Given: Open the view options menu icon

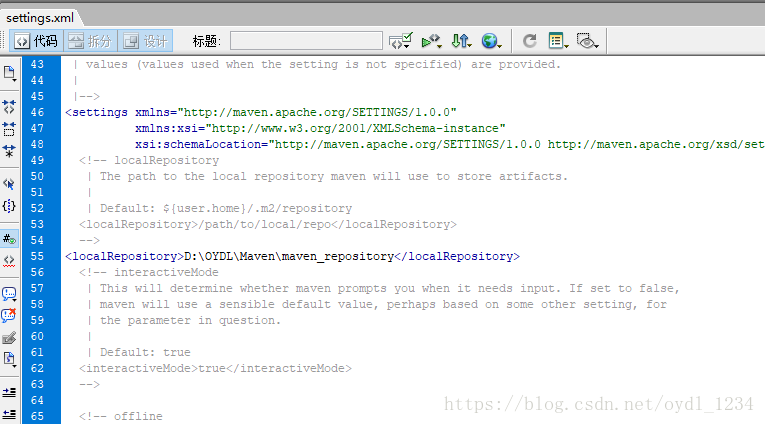Looking at the screenshot, I should pos(558,41).
